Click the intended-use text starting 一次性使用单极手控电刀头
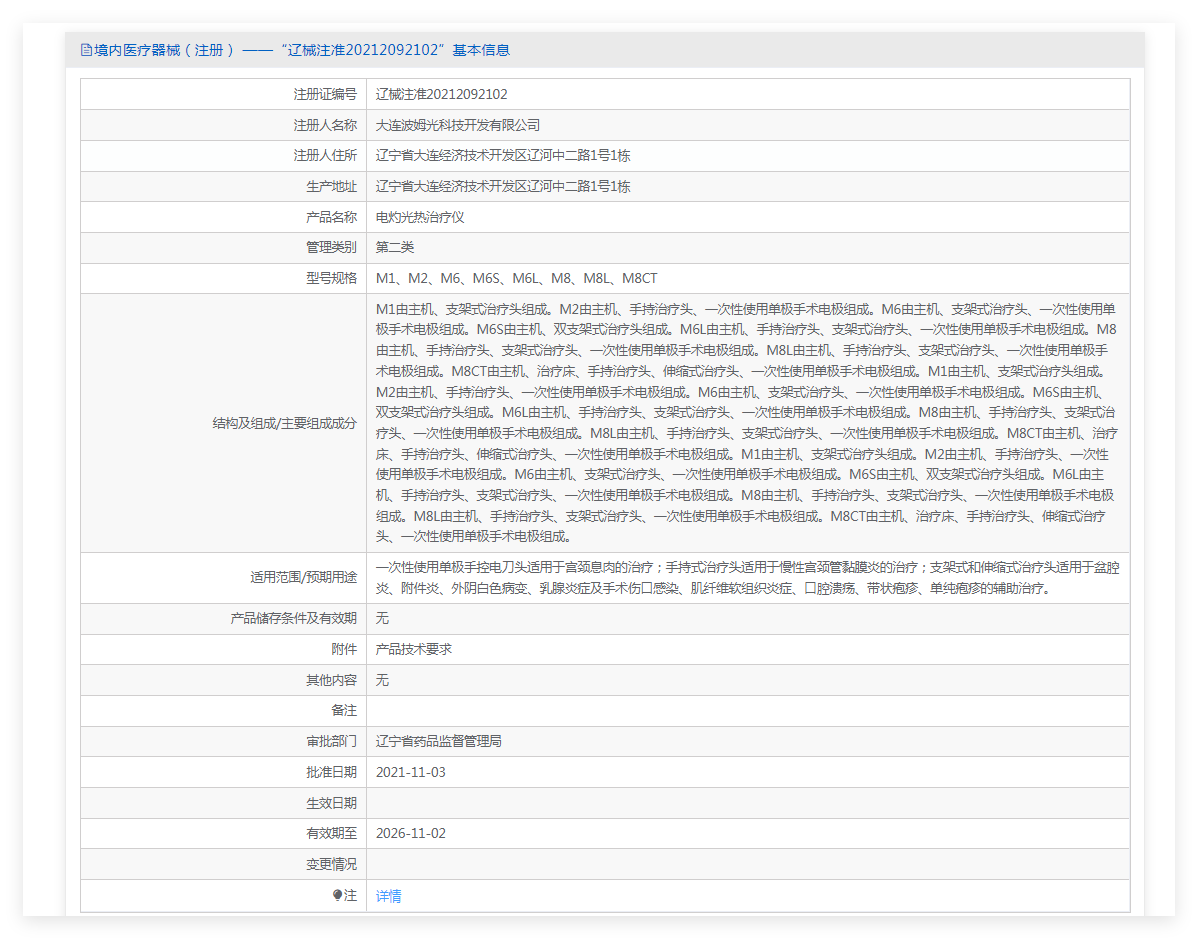1198x939 pixels. pos(747,578)
